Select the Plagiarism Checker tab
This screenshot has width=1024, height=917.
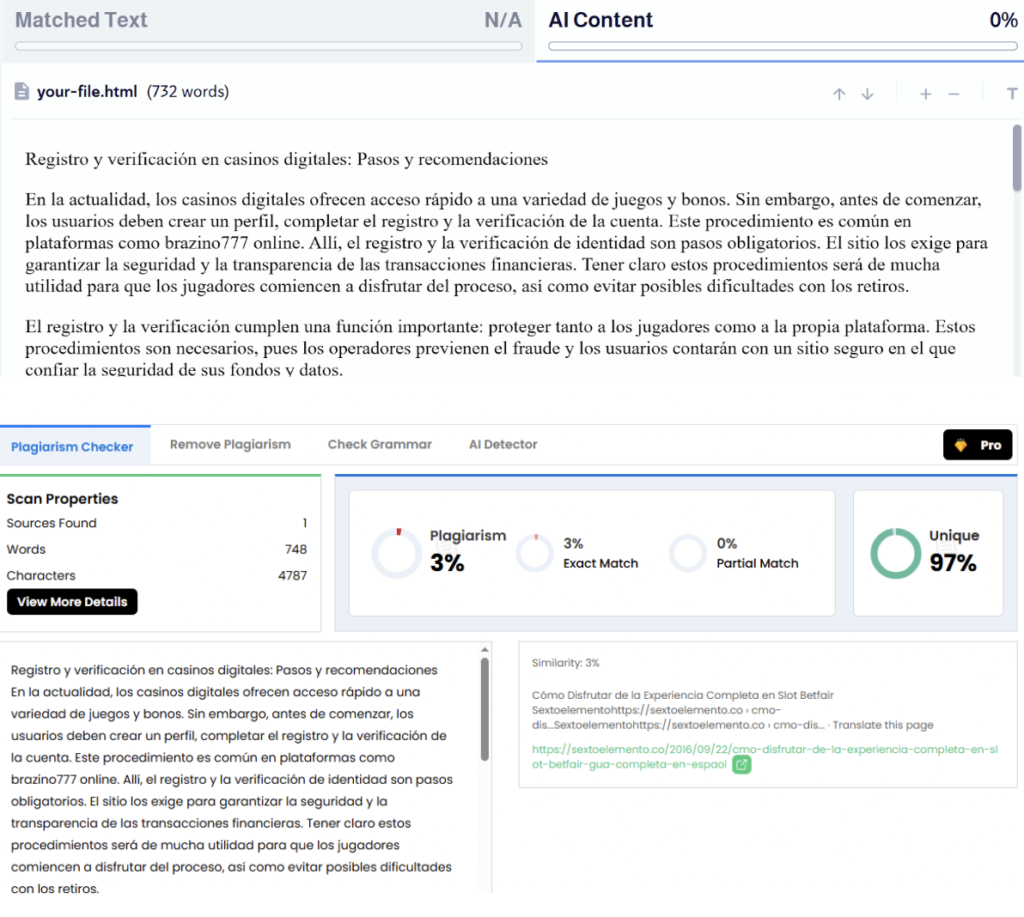point(72,446)
